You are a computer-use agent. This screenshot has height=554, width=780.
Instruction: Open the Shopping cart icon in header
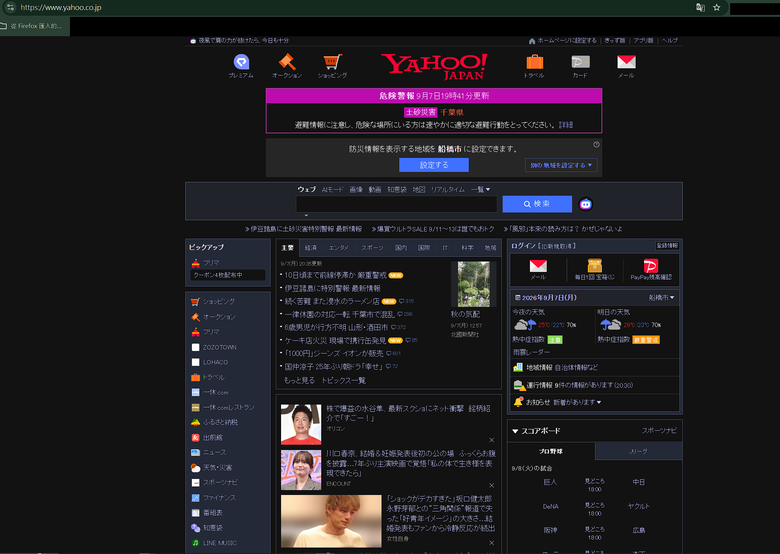pos(332,62)
